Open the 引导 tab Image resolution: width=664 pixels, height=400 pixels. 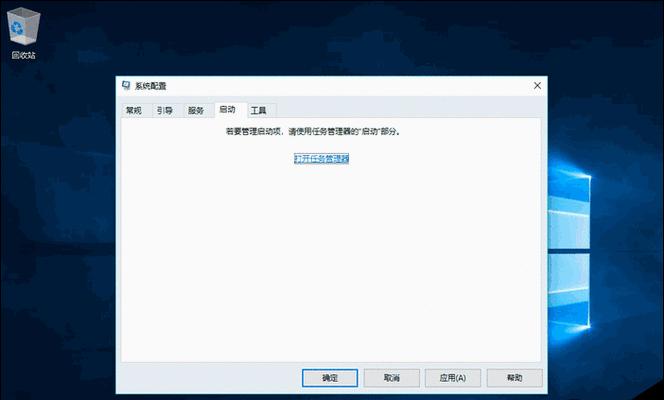[164, 110]
